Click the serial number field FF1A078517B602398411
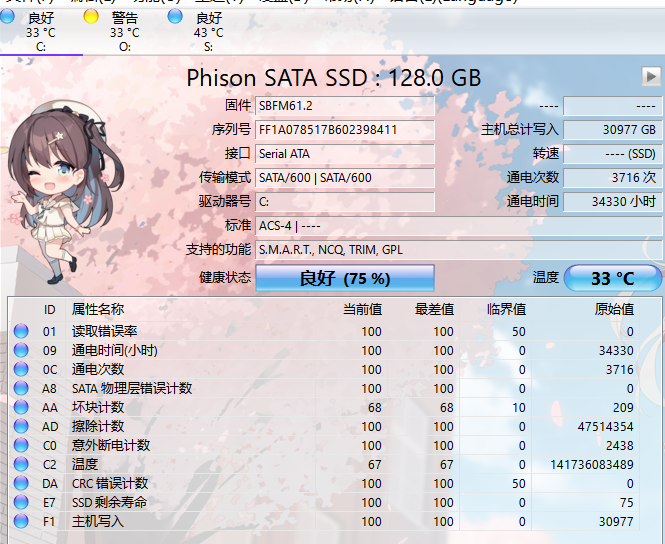The width and height of the screenshot is (665, 544). 345,130
